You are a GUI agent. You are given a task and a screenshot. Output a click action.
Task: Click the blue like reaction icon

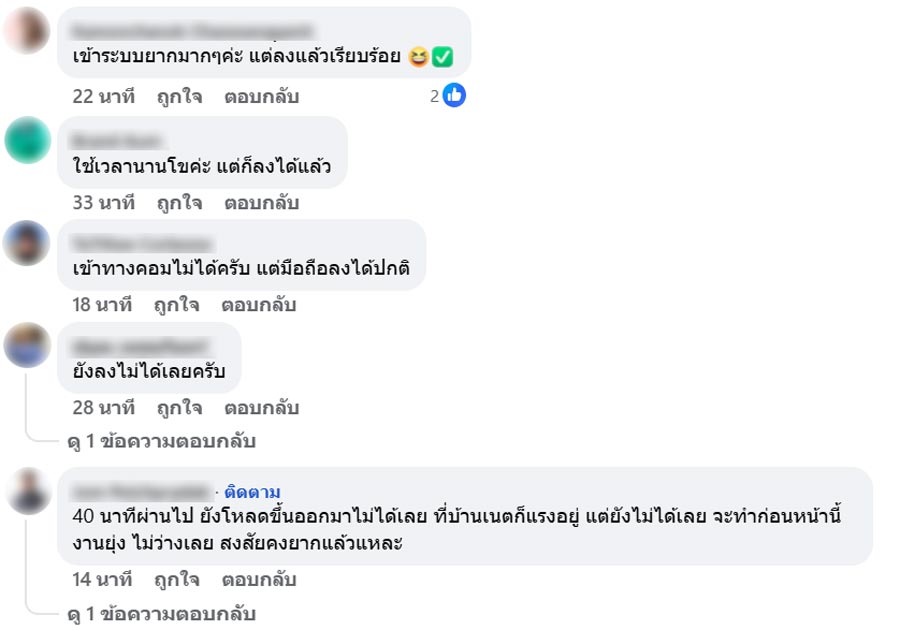(x=454, y=96)
